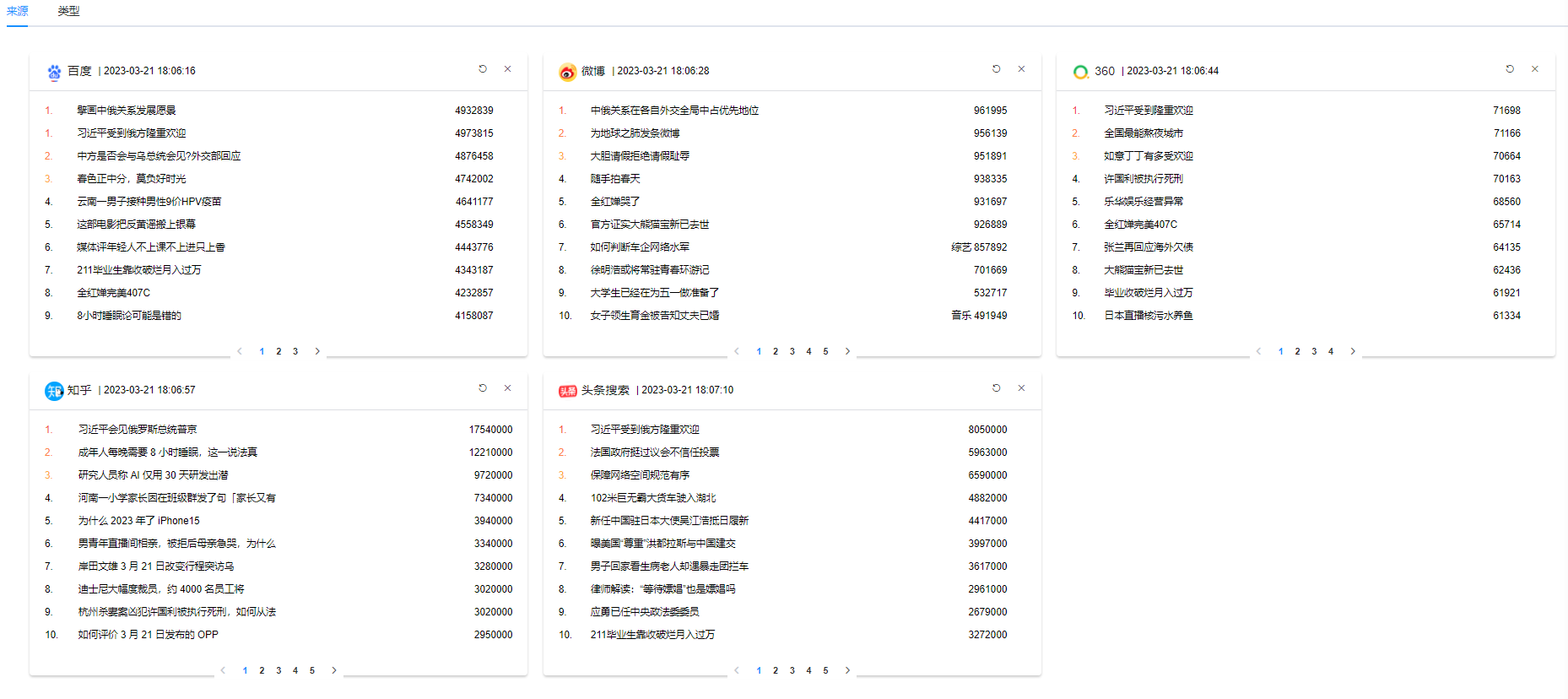Select heat value 17540000 in 知乎 list
Screen dimensions: 1568x699
(x=490, y=430)
